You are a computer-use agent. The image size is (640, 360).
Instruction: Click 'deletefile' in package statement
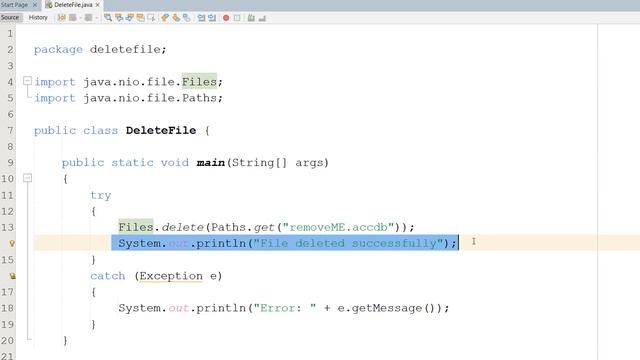[x=125, y=49]
